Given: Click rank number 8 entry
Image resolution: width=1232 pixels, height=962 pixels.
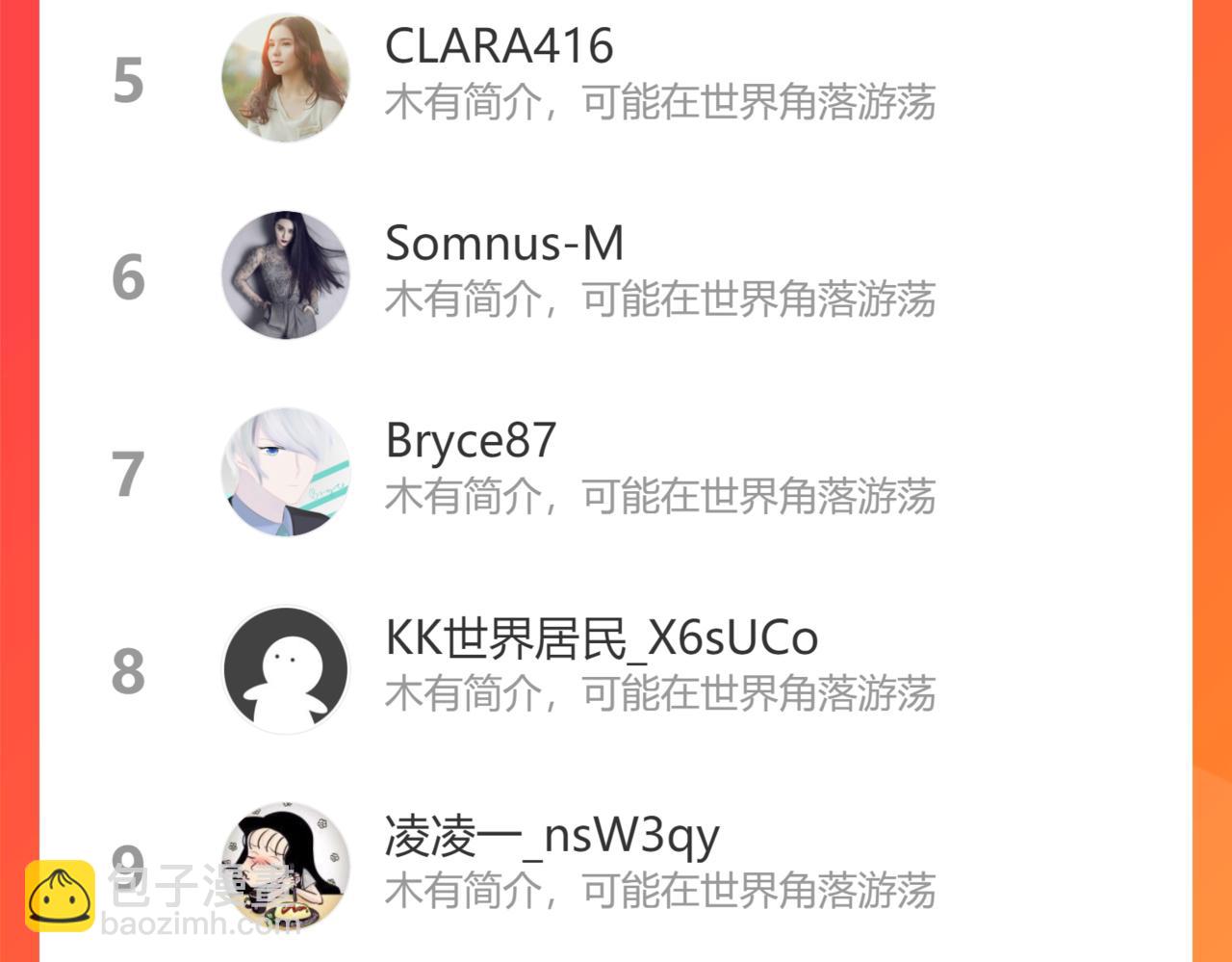Looking at the screenshot, I should tap(128, 672).
